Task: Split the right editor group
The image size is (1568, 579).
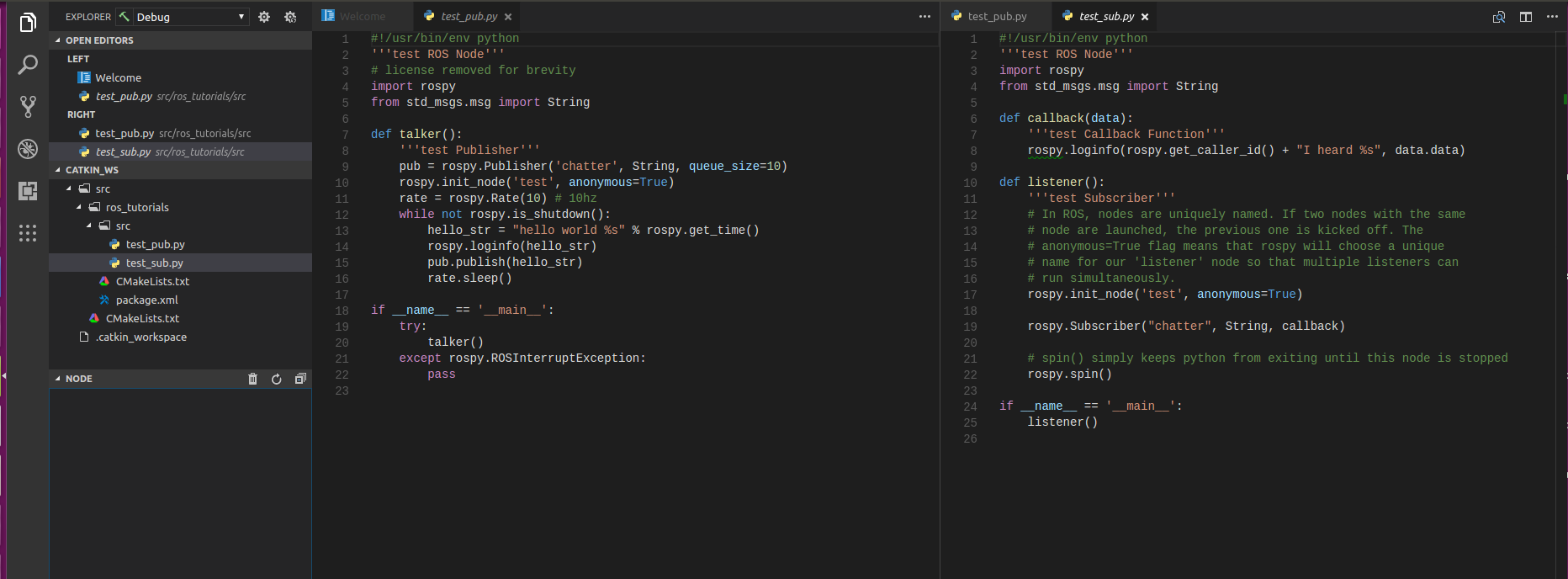Action: click(x=1525, y=17)
